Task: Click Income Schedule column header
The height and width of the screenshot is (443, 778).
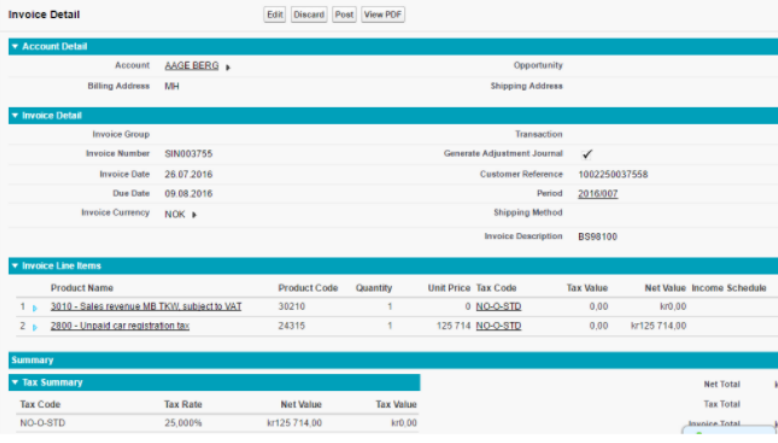Action: 729,288
